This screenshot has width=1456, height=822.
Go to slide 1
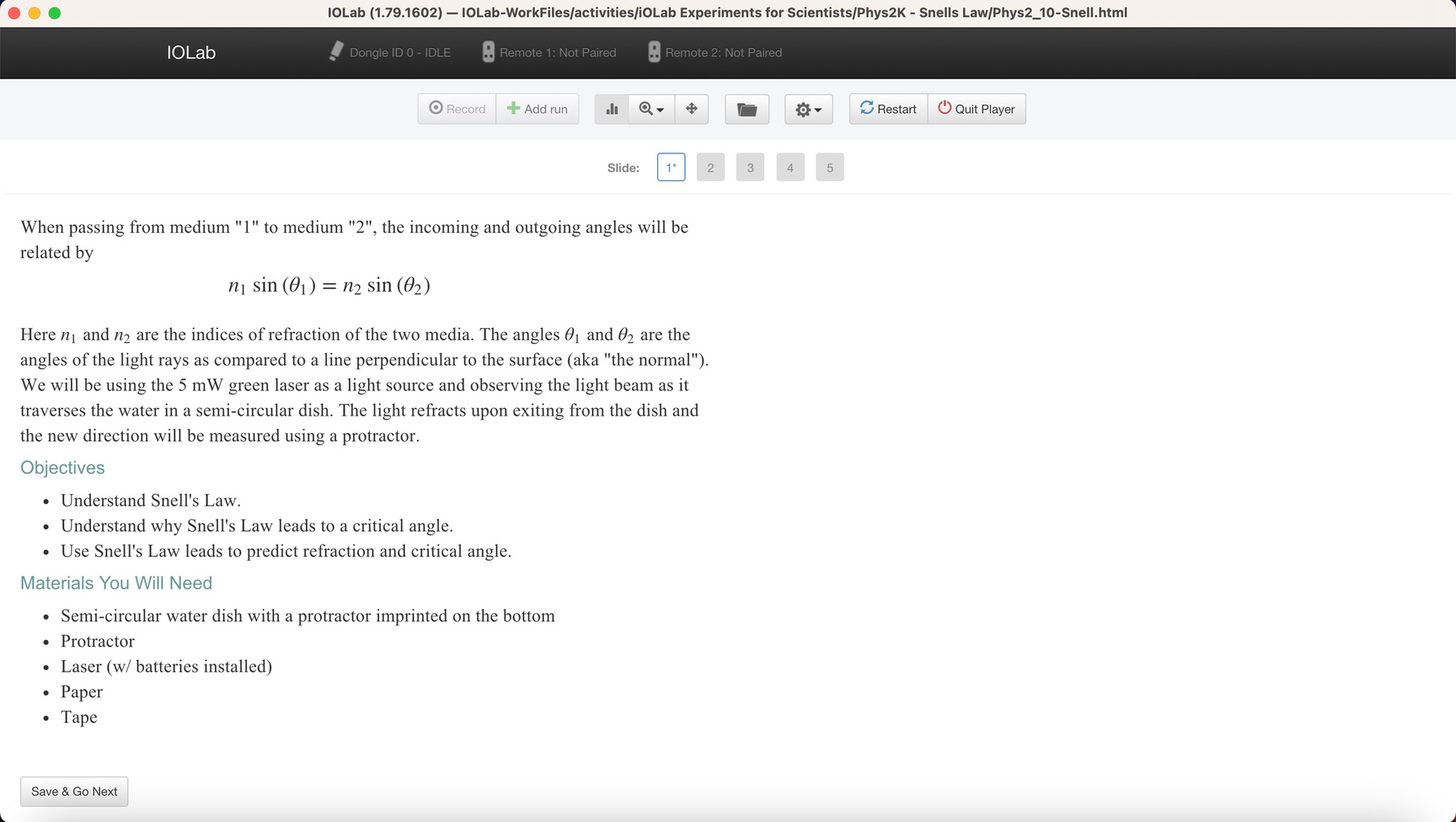click(672, 167)
